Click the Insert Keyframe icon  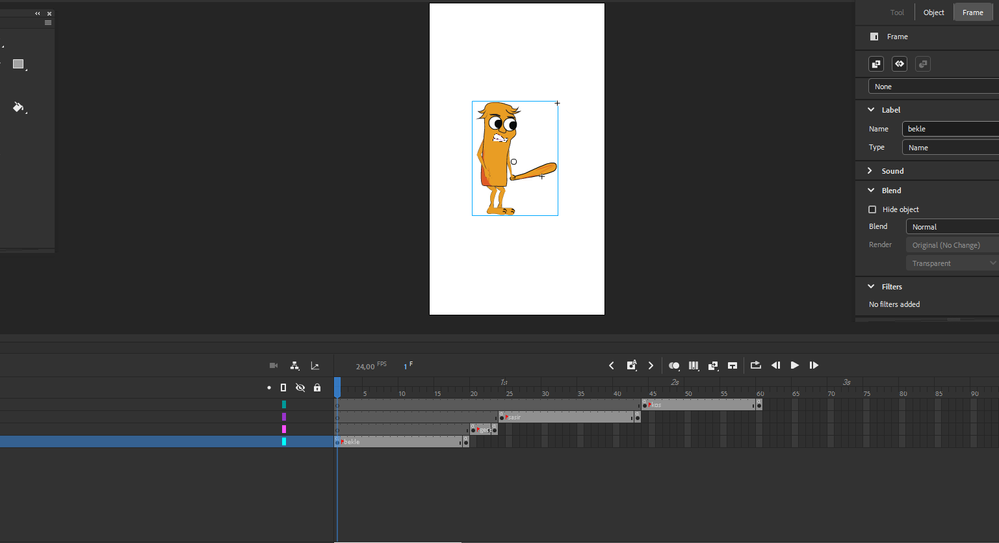[632, 366]
